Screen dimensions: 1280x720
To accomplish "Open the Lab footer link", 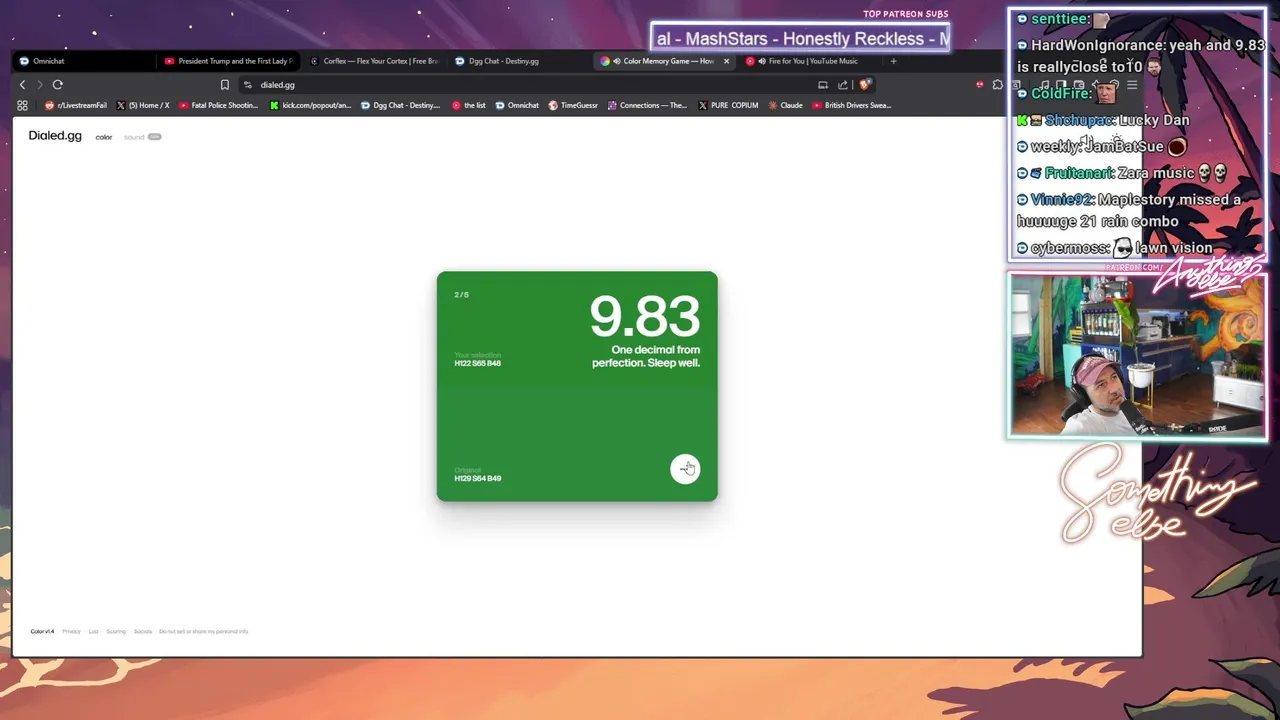I will pyautogui.click(x=93, y=632).
